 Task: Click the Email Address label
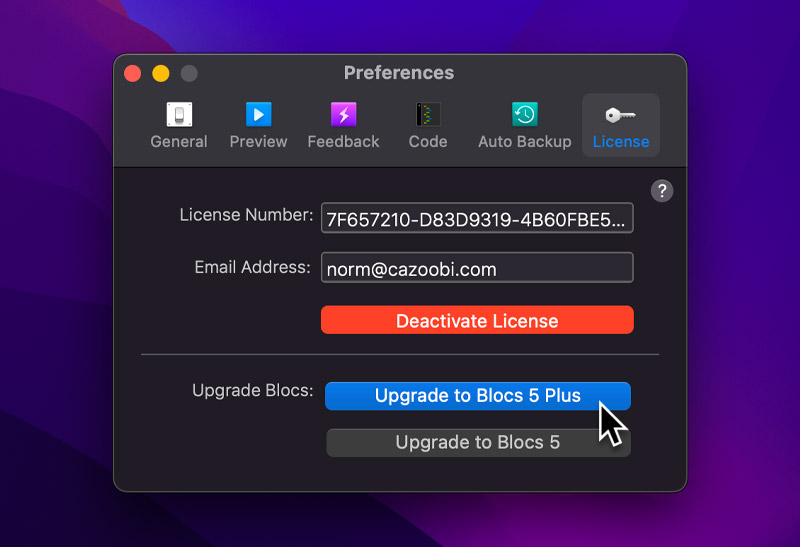click(253, 267)
